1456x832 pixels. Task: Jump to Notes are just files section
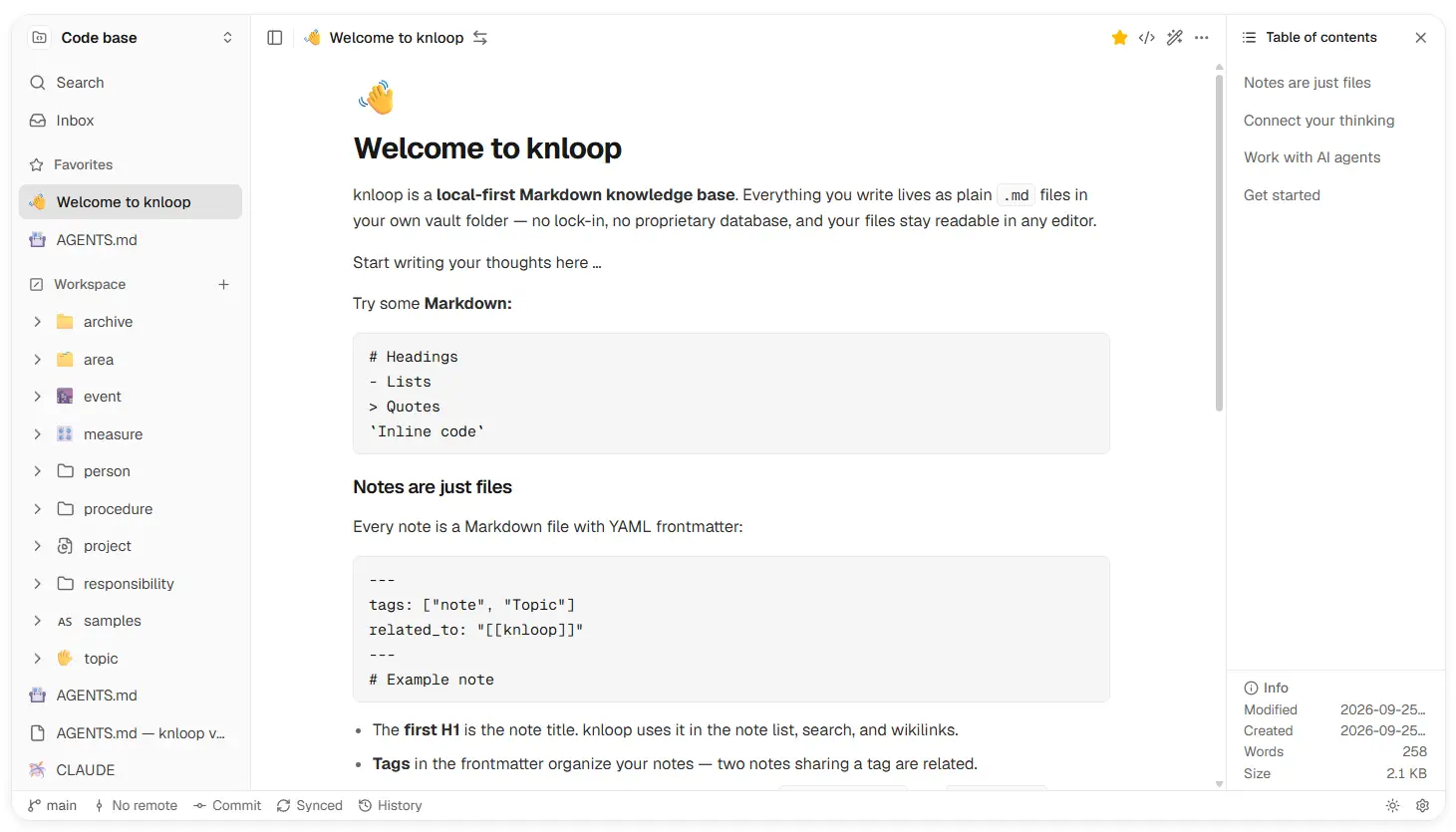tap(1307, 83)
